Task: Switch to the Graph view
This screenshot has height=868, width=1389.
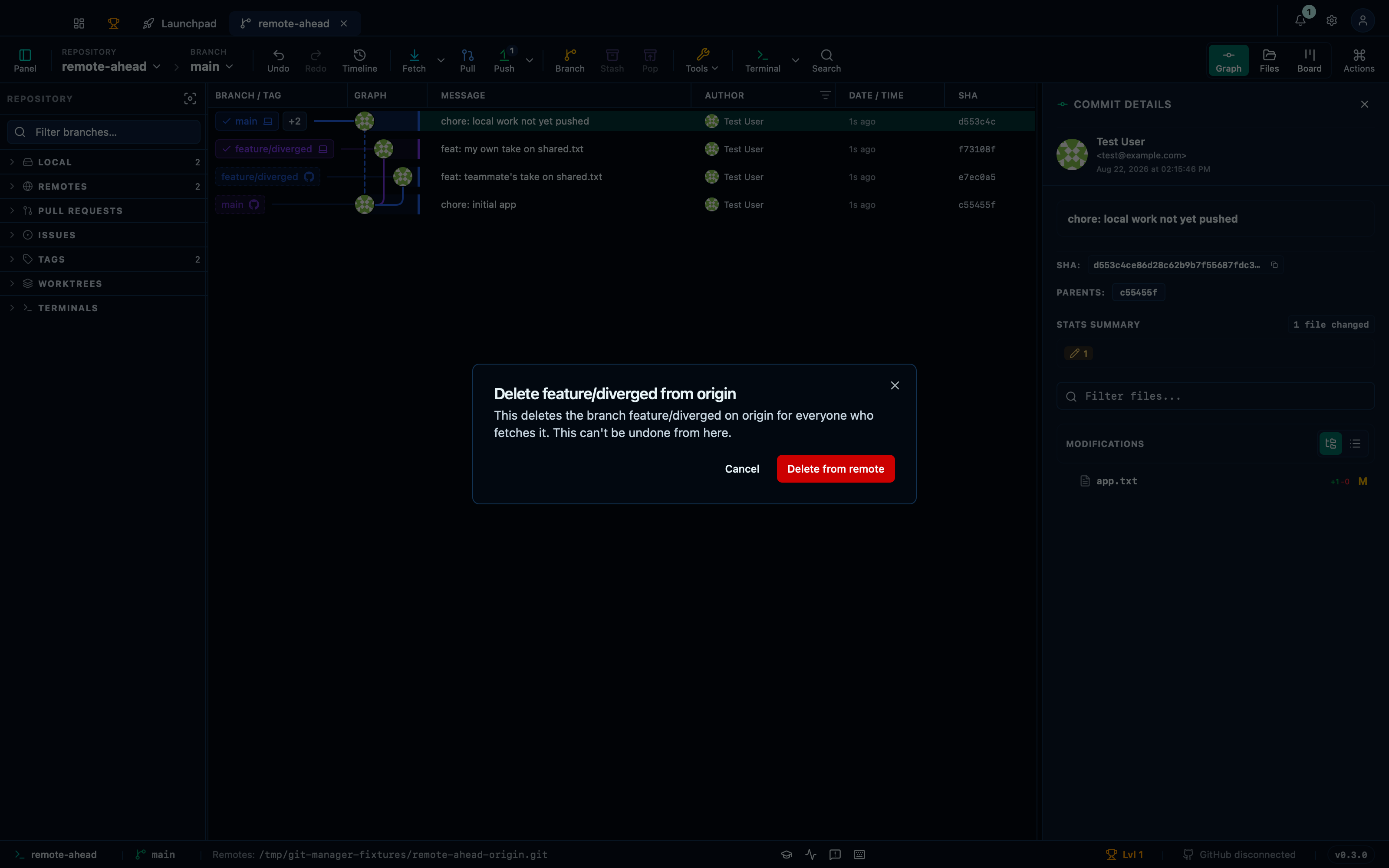Action: tap(1228, 60)
